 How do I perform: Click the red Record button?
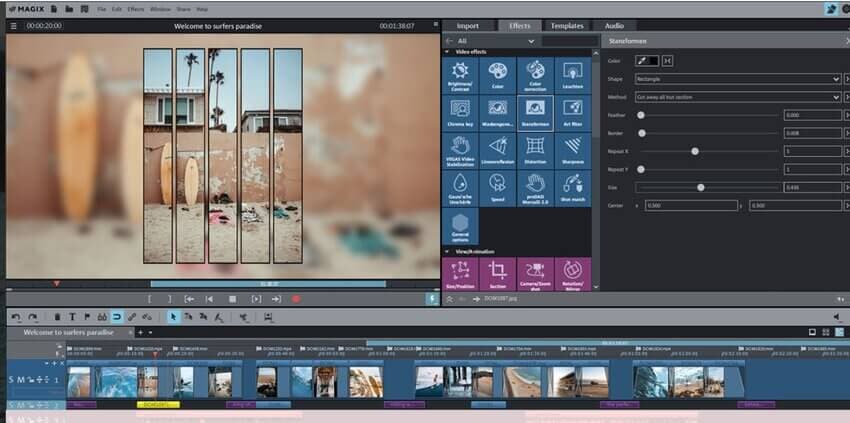(x=296, y=299)
